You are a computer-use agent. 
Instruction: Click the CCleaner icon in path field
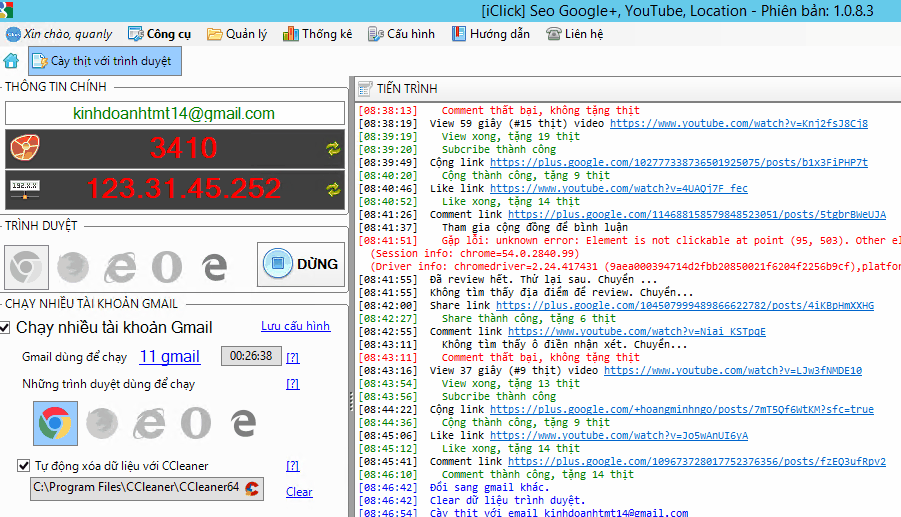(252, 488)
